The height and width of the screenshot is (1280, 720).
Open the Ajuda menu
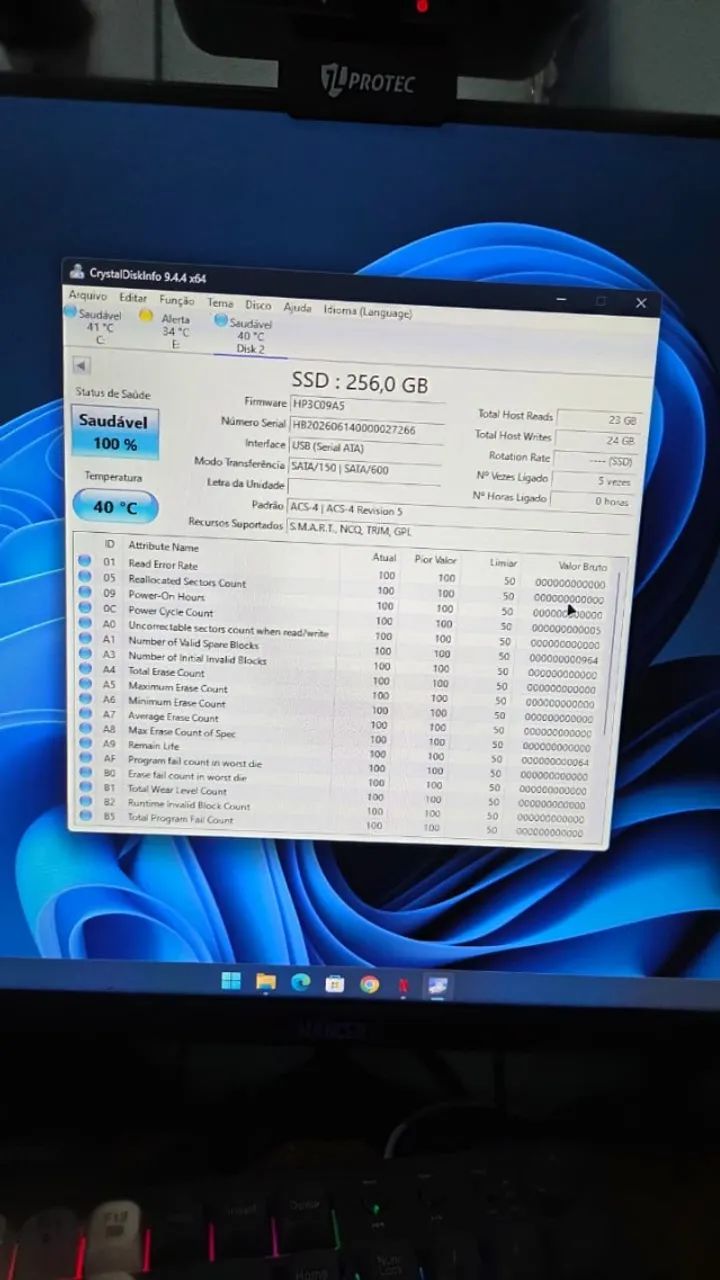(x=297, y=307)
